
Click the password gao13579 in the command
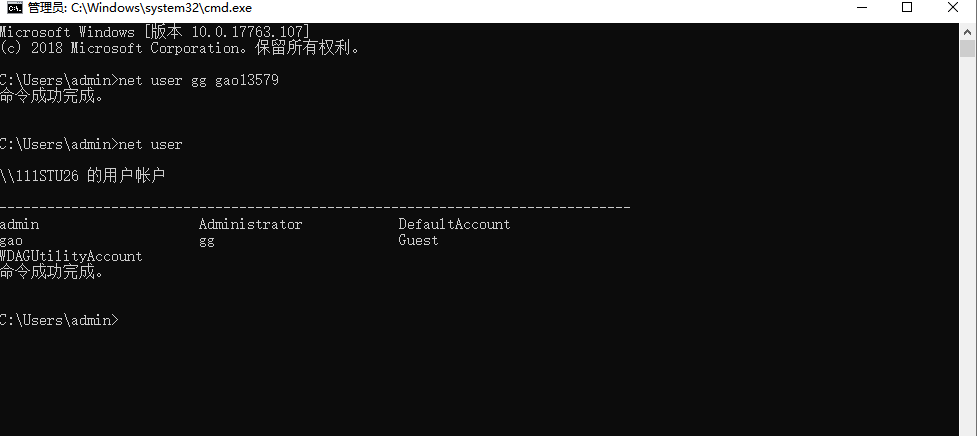point(247,80)
